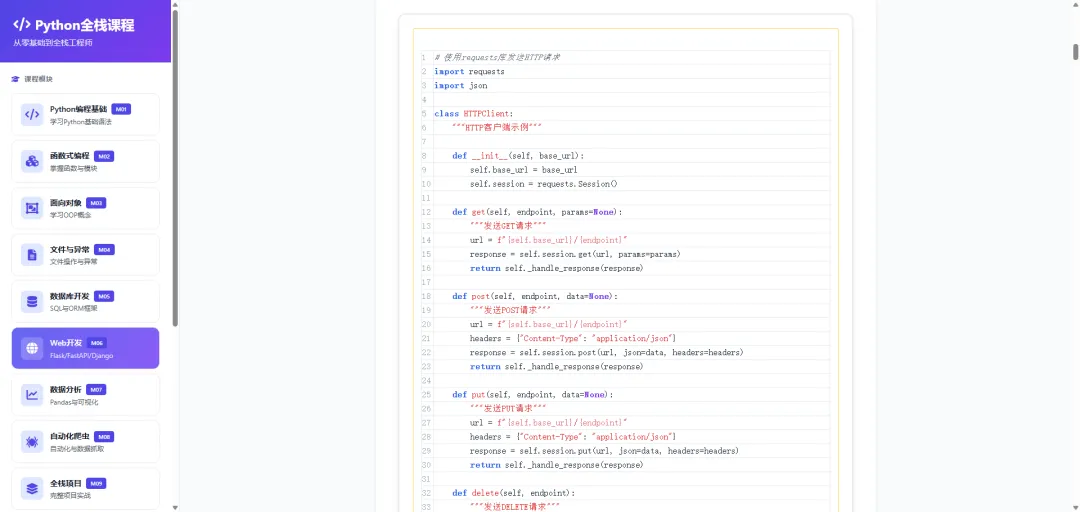Click the graduation cap icon beside 课程模块
The height and width of the screenshot is (512, 1080).
(x=15, y=79)
